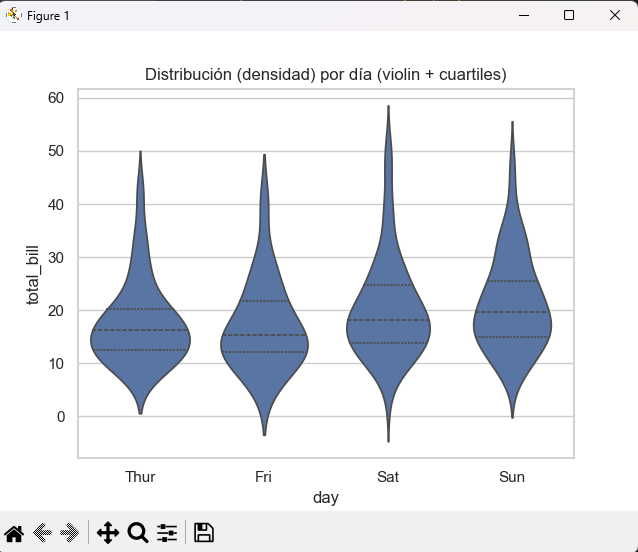Minimize the Figure 1 window
Viewport: 638px width, 552px height.
tap(522, 16)
